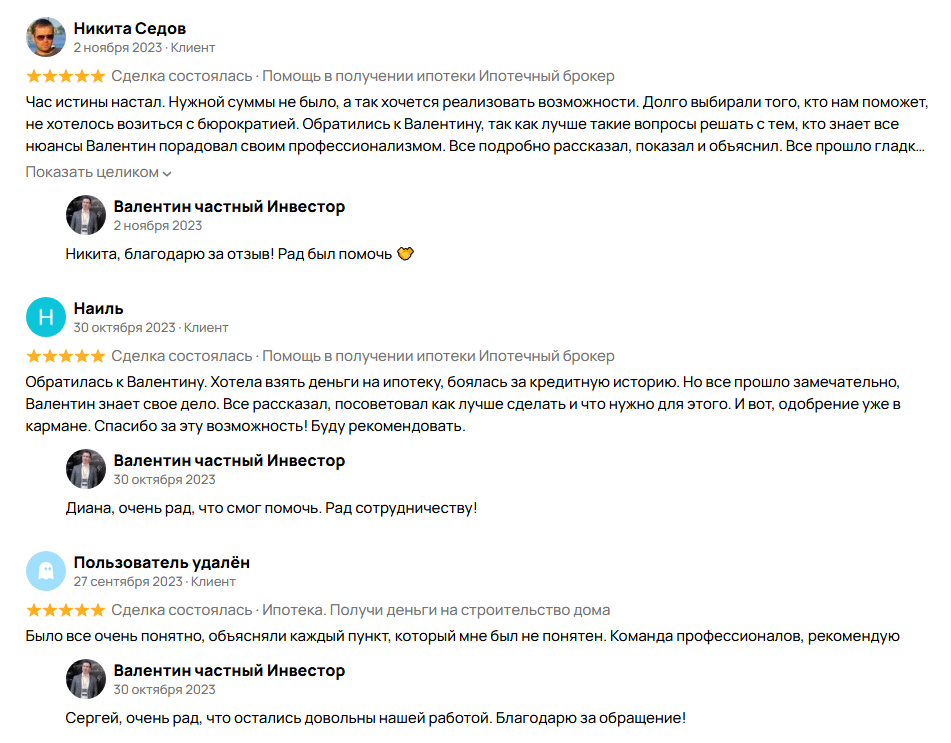
Task: Click the star rating on Наиль's review
Action: click(x=65, y=356)
